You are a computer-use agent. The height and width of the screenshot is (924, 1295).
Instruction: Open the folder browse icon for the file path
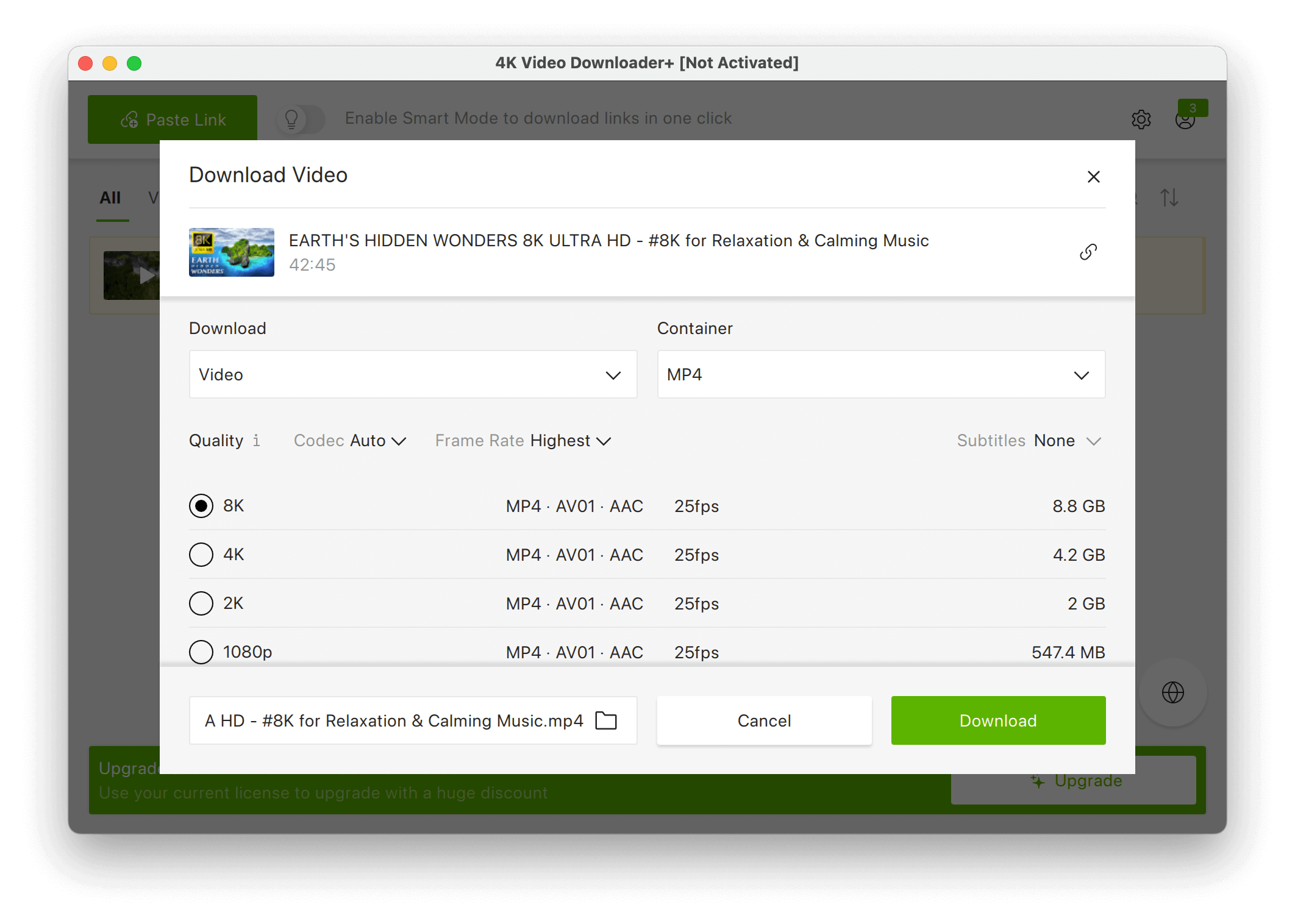pyautogui.click(x=606, y=720)
